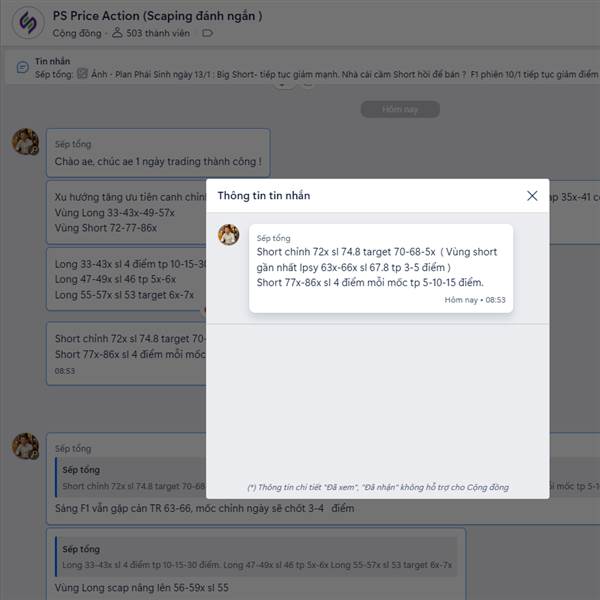Select the Long 47-49x sl 46 message
600x600 pixels.
(x=115, y=279)
